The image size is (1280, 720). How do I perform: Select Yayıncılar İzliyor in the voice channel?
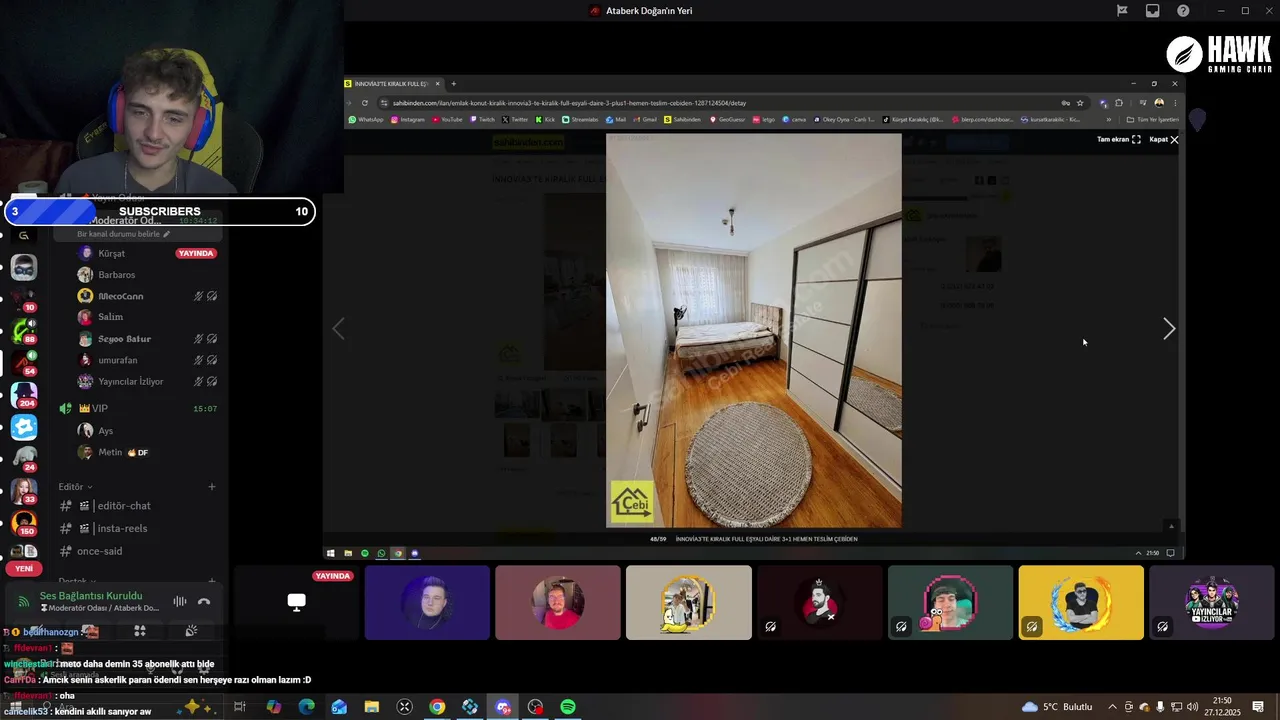(148, 382)
